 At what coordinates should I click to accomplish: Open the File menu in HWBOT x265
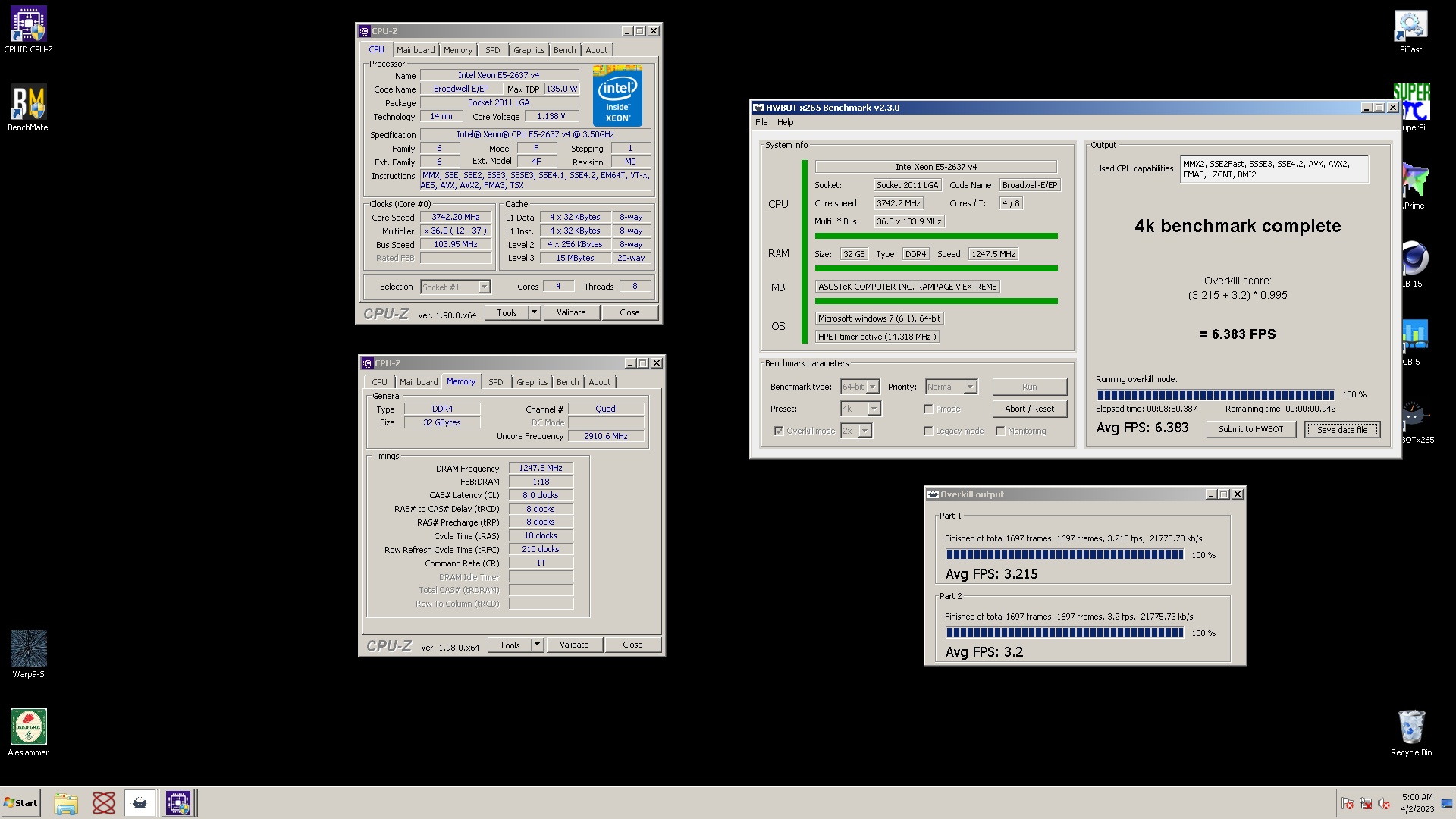(x=761, y=122)
